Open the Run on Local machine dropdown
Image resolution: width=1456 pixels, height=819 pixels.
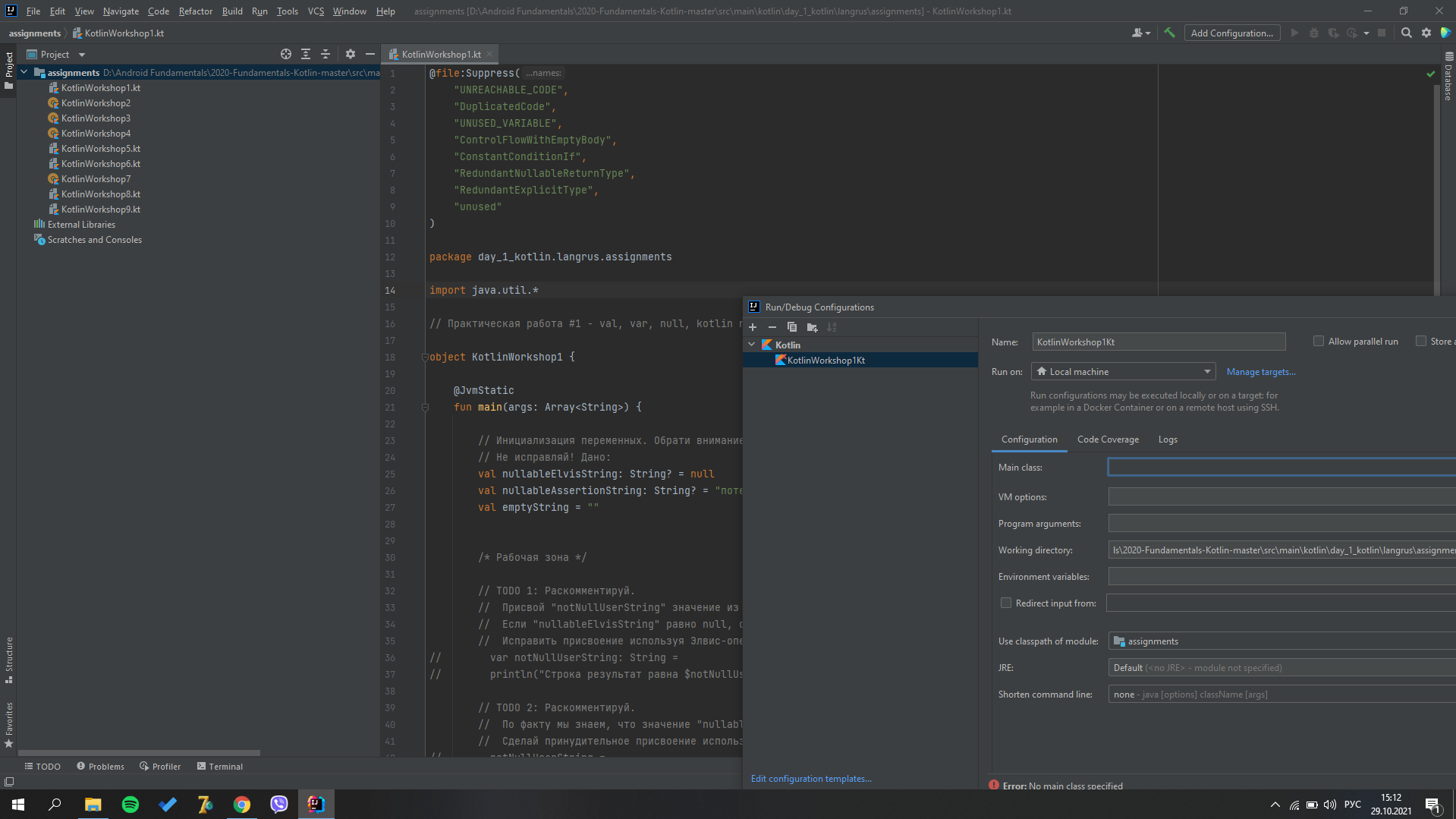click(x=1124, y=371)
